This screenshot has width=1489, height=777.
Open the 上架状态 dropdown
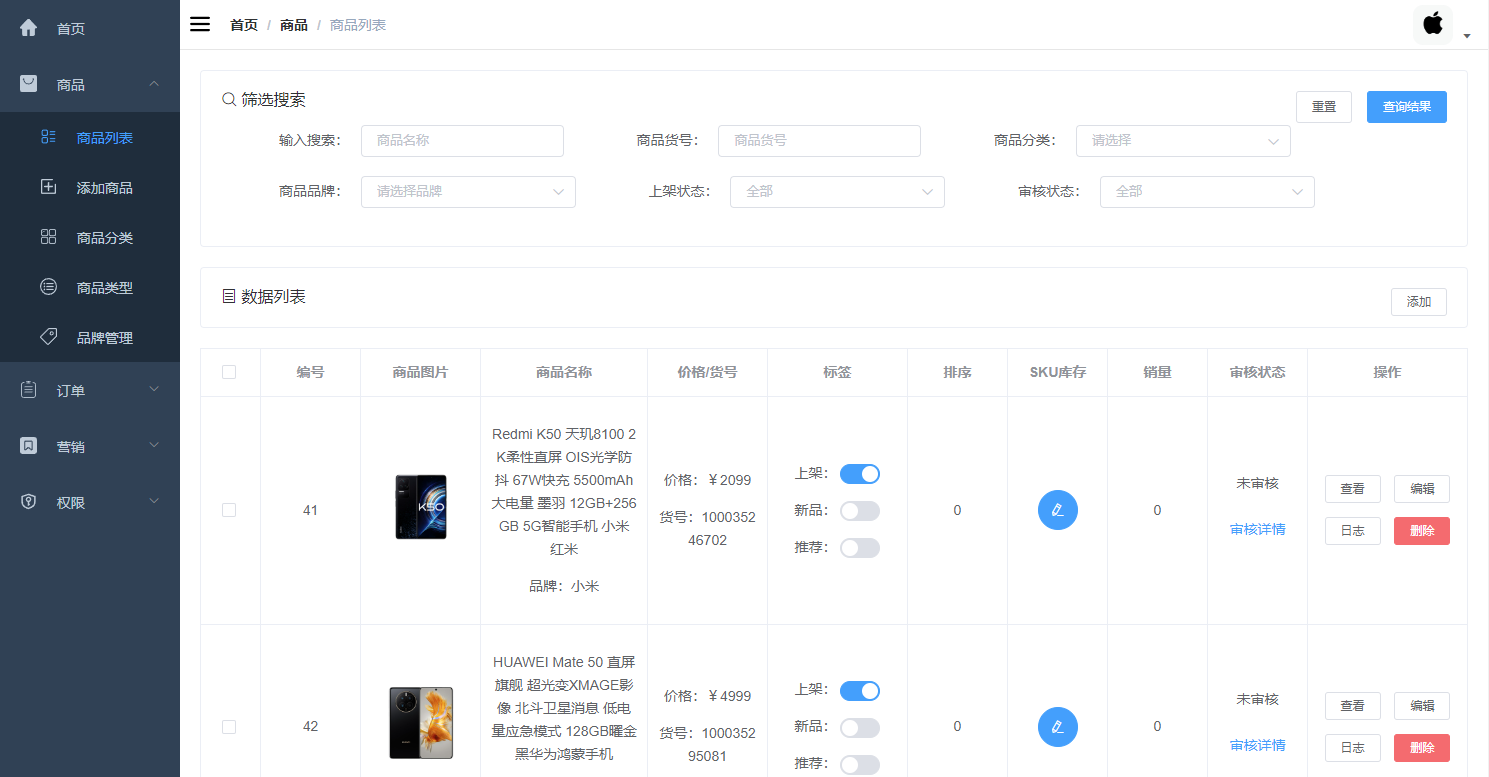tap(837, 192)
